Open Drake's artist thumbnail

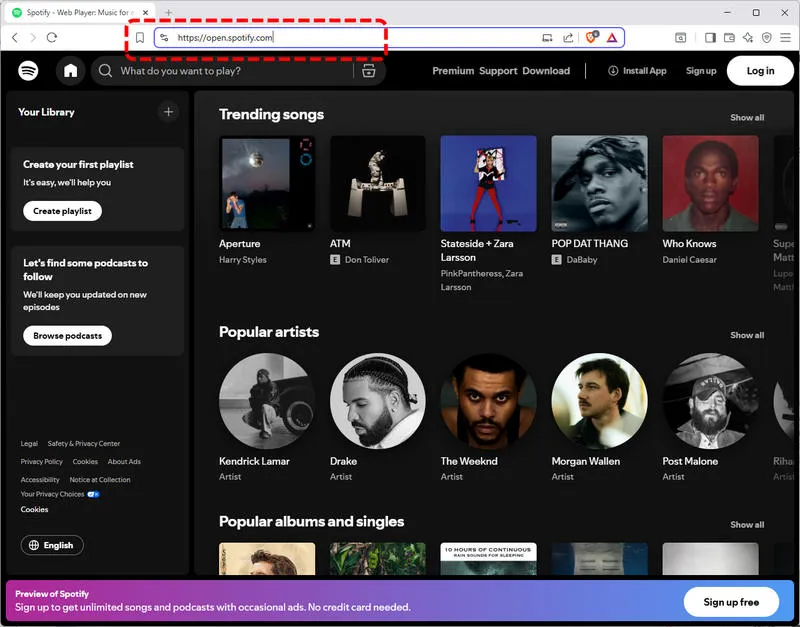(377, 400)
